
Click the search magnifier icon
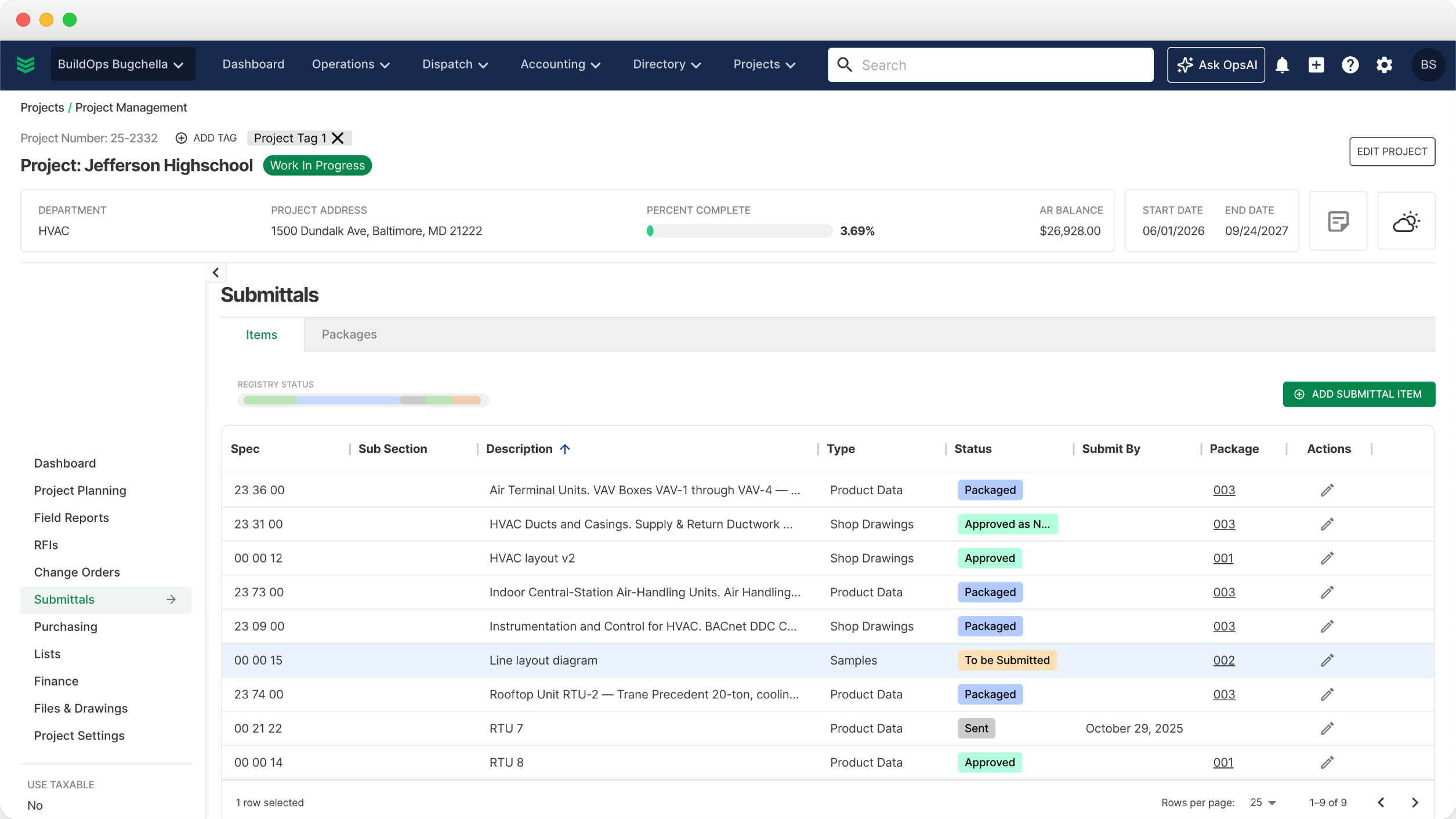point(845,65)
